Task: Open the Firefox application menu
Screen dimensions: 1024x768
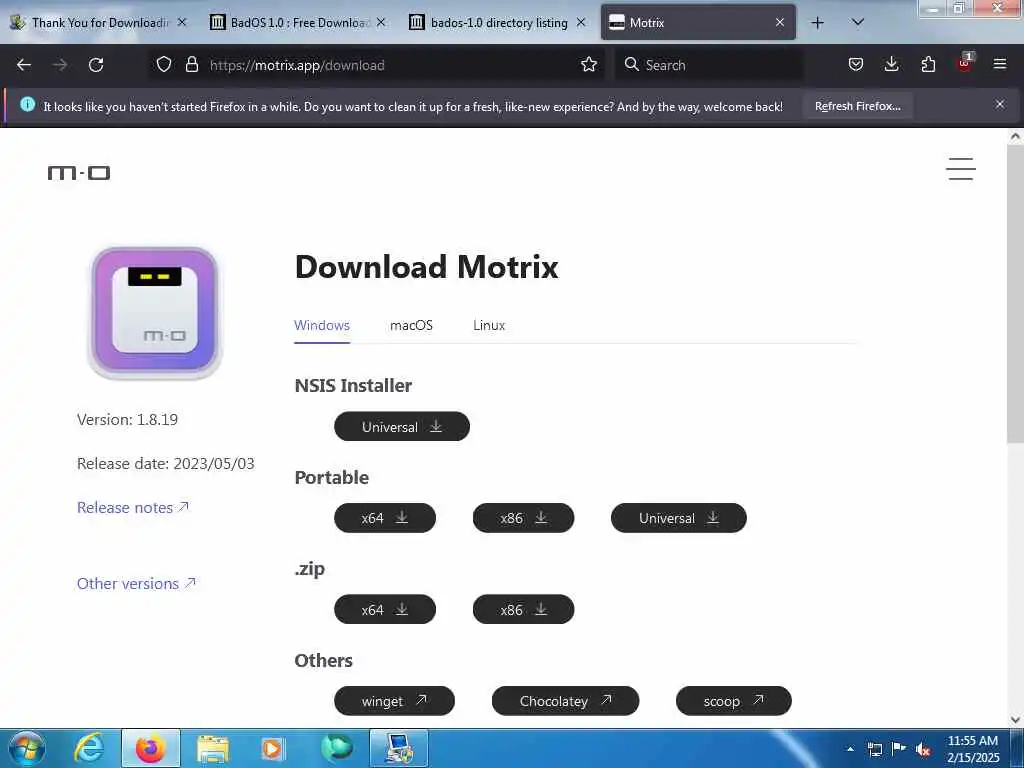Action: (1000, 65)
